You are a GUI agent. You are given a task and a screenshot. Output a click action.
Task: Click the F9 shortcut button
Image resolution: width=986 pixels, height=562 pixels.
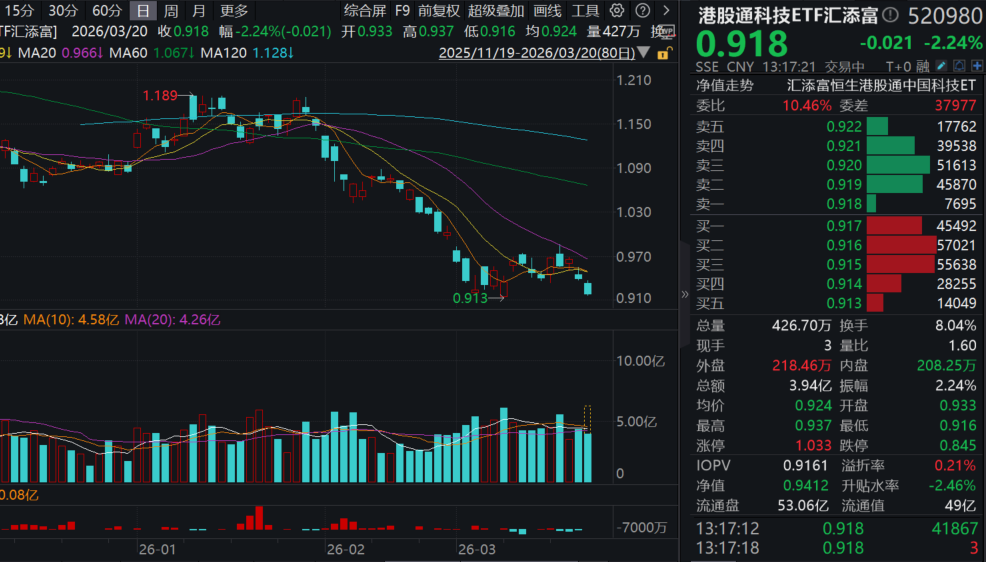click(402, 11)
